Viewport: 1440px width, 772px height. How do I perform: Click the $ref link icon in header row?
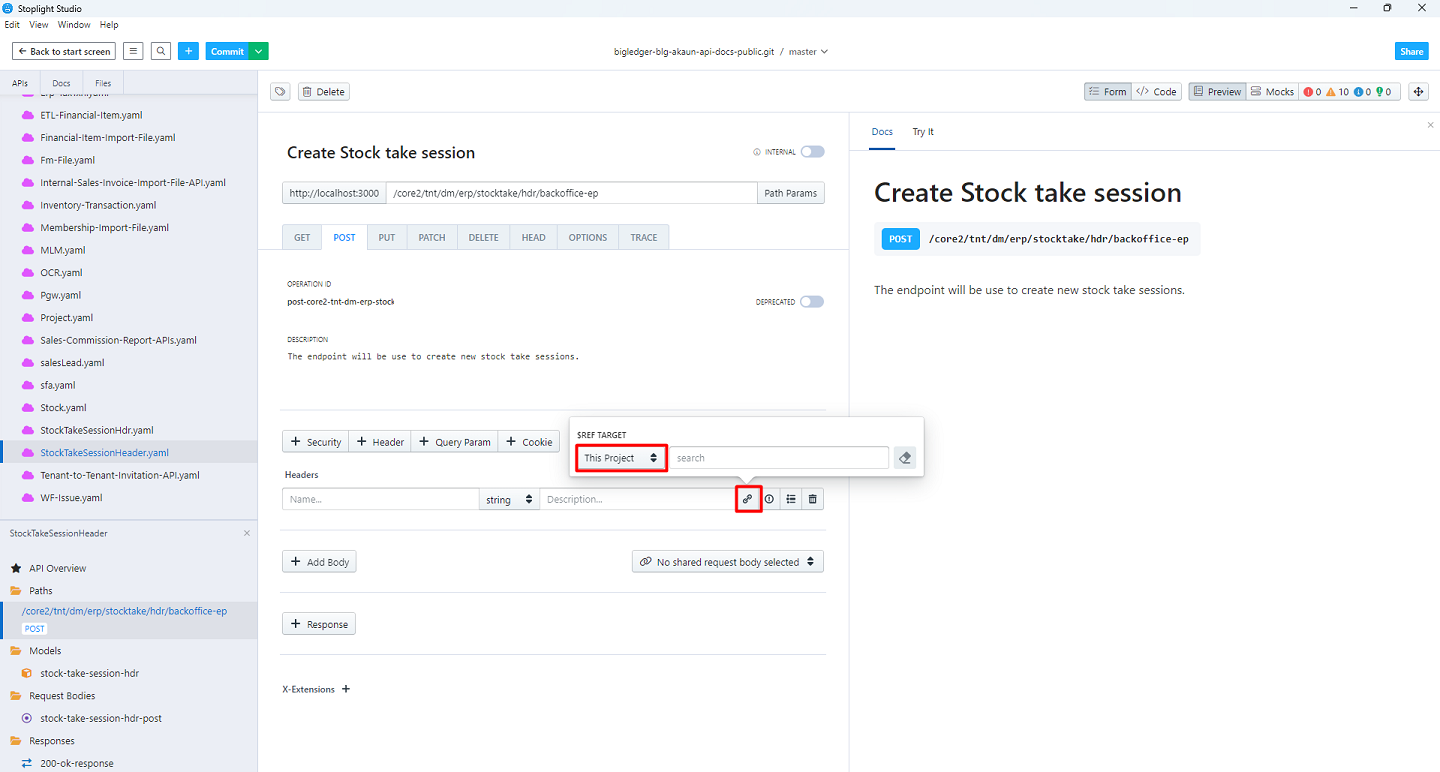pos(748,499)
